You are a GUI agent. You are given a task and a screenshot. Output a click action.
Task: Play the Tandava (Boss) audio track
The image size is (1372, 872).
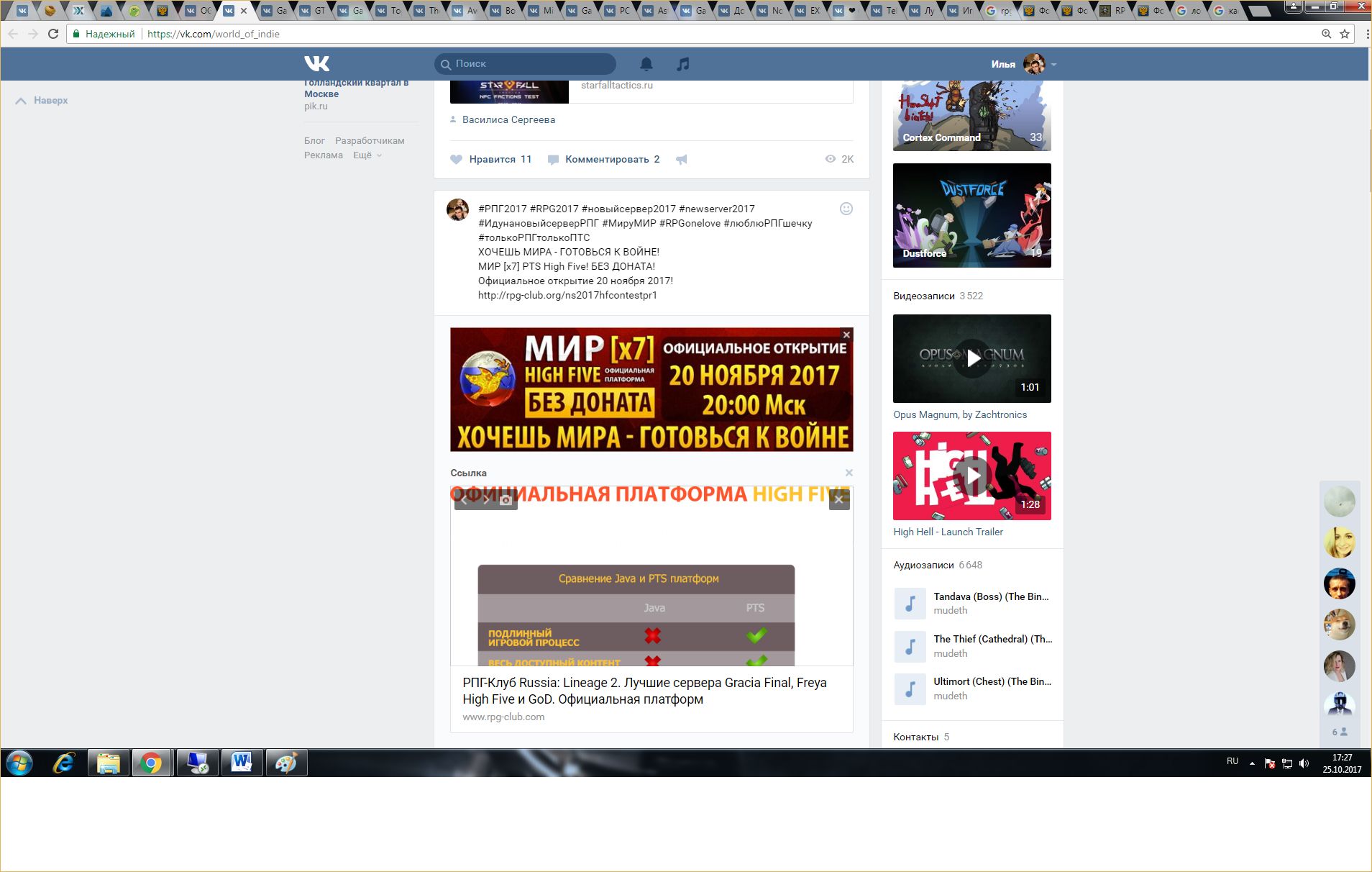(910, 603)
